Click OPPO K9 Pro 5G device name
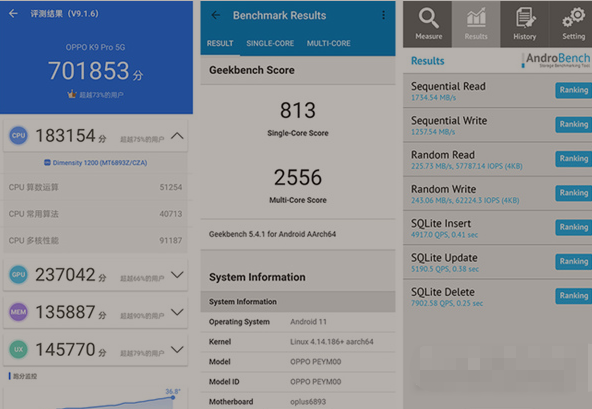 tap(95, 47)
